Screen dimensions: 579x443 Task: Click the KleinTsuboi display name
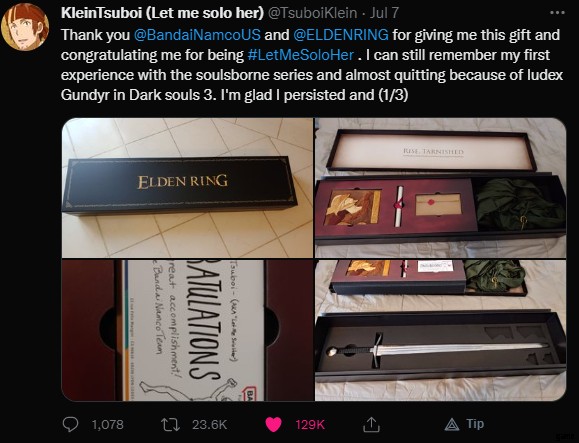(x=162, y=13)
